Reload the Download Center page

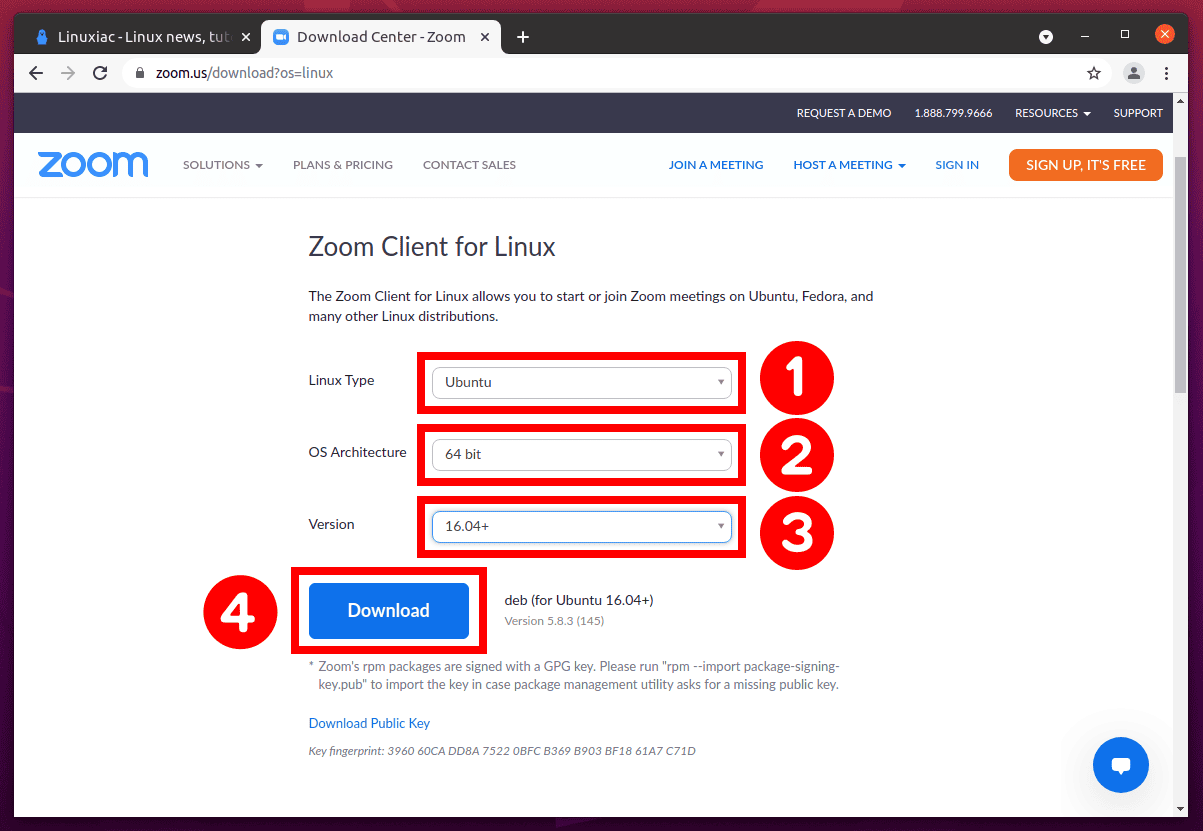pyautogui.click(x=100, y=72)
